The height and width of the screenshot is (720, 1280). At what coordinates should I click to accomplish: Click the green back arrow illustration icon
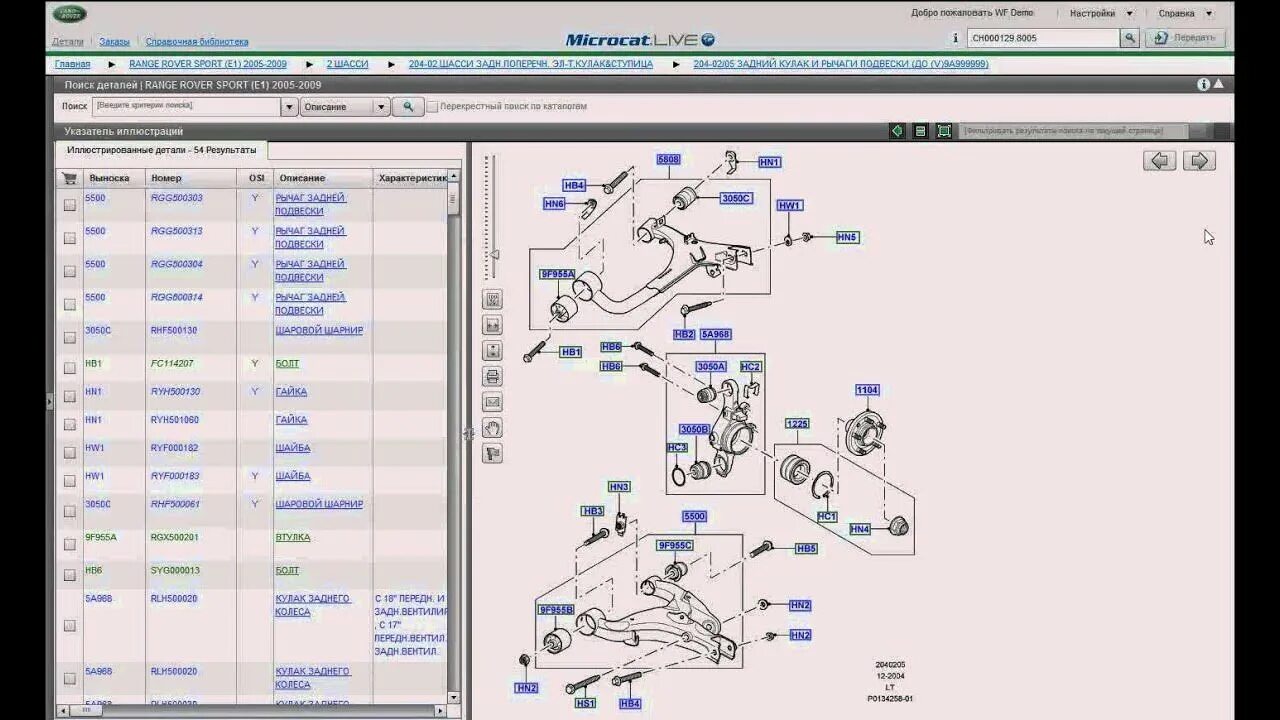[x=897, y=131]
